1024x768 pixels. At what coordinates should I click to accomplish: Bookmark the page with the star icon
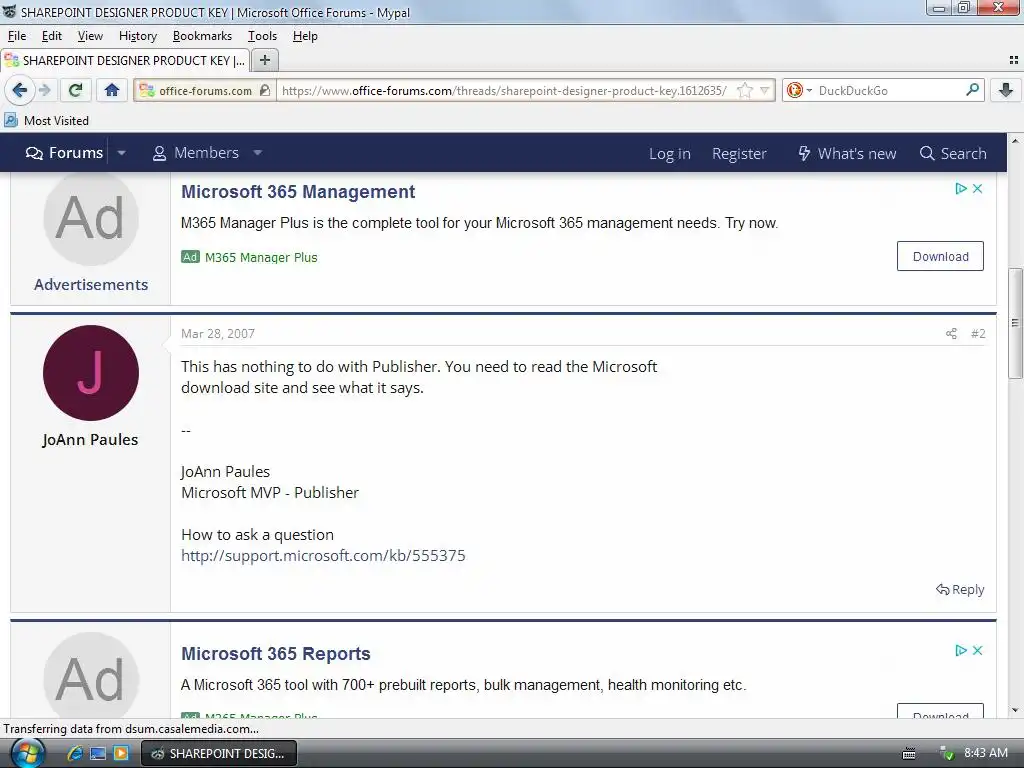click(744, 91)
